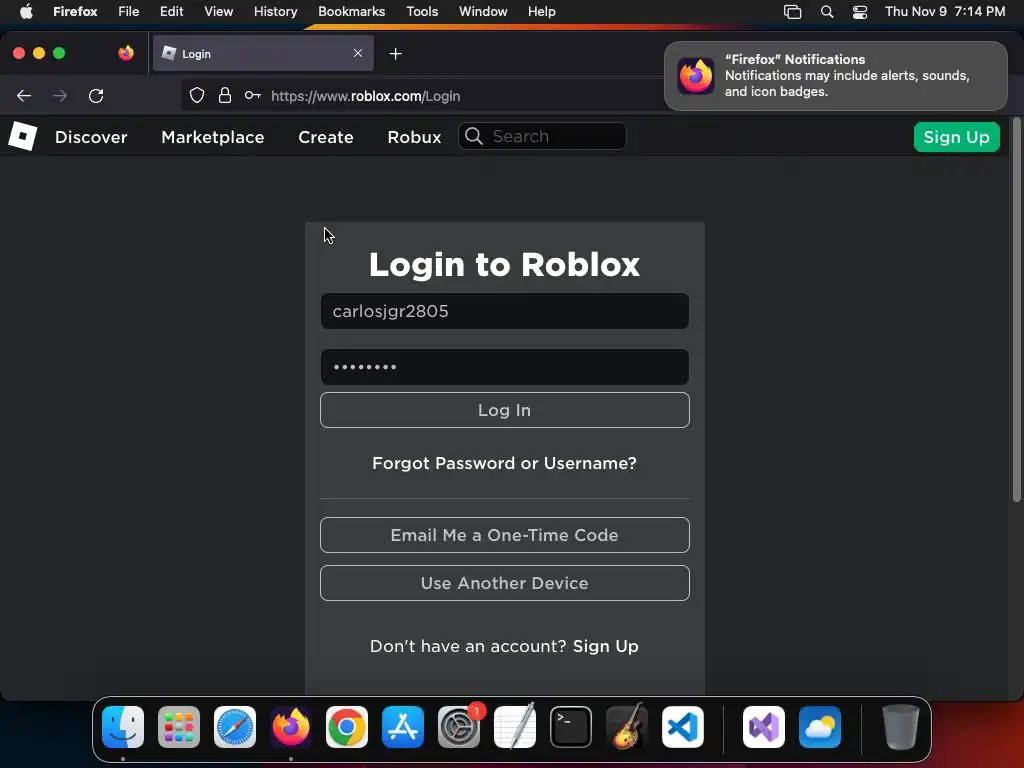The height and width of the screenshot is (768, 1024).
Task: Click the password field
Action: (504, 367)
